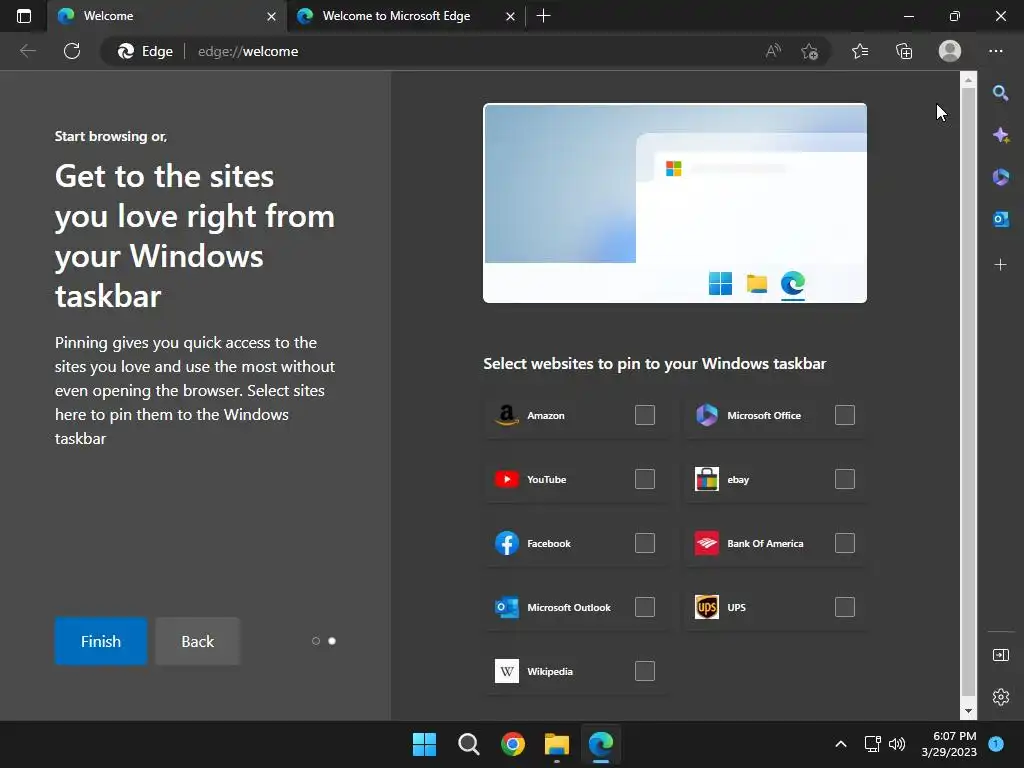Click the page scrollbar up arrow
Screen dimensions: 1024x768
click(968, 80)
